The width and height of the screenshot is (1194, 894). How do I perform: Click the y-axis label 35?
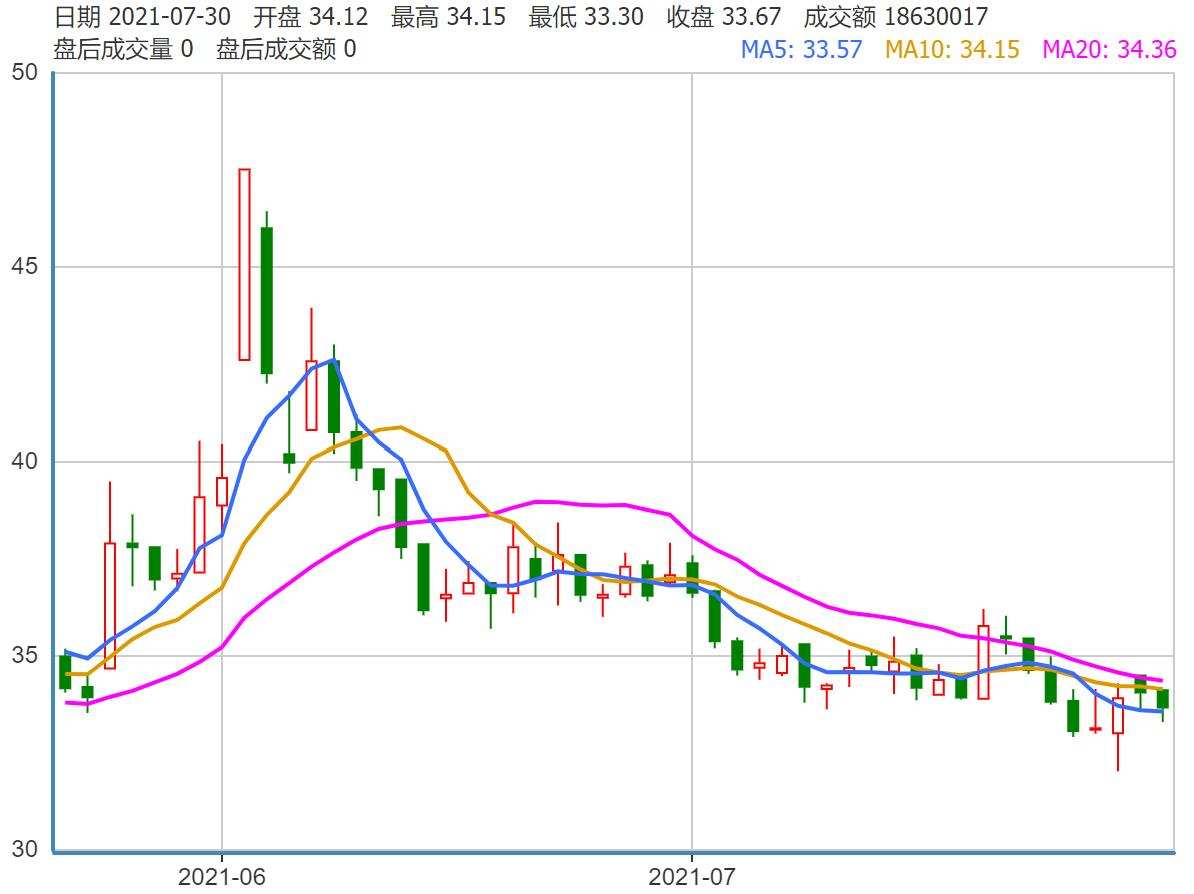[x=24, y=655]
